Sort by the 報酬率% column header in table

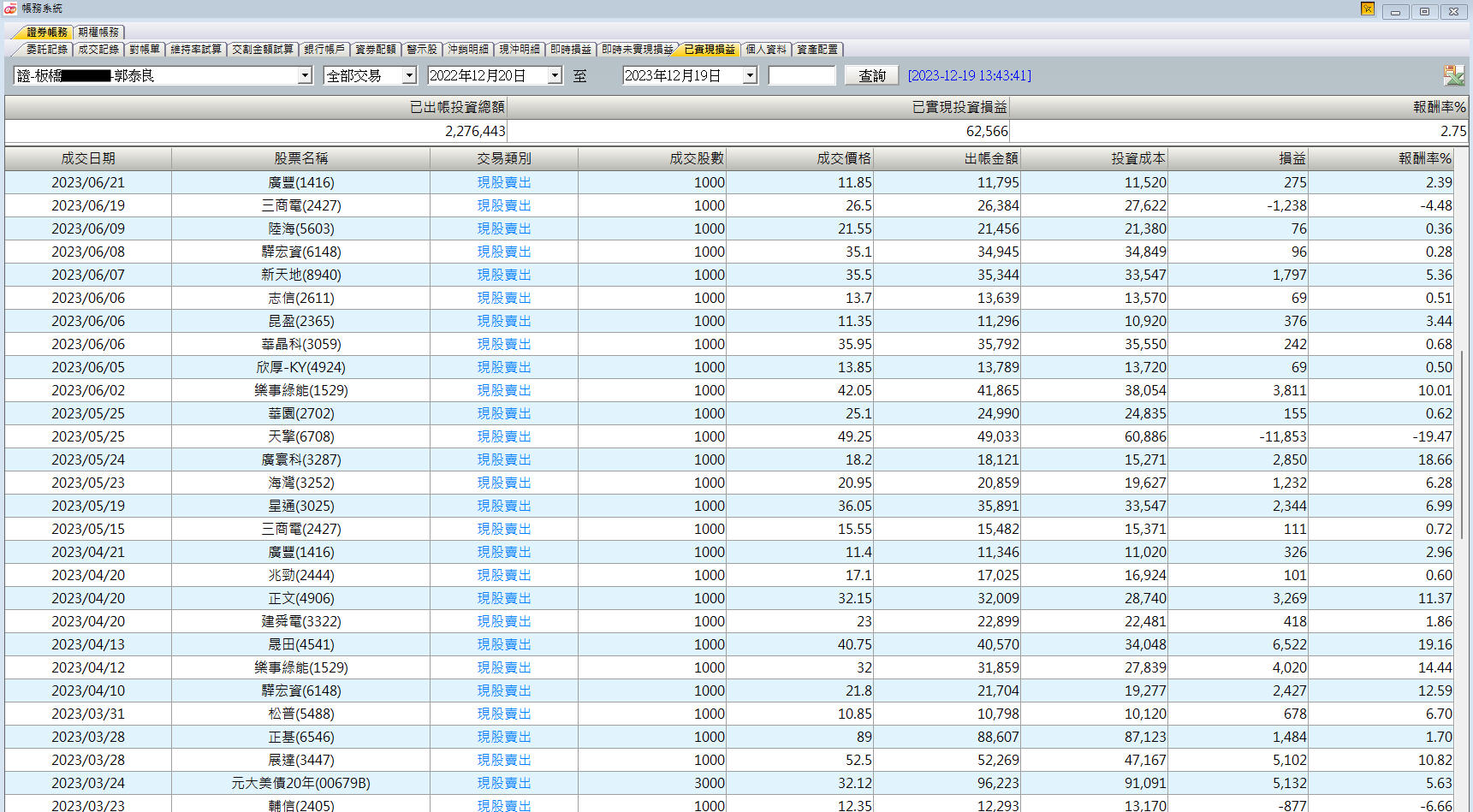coord(1381,158)
